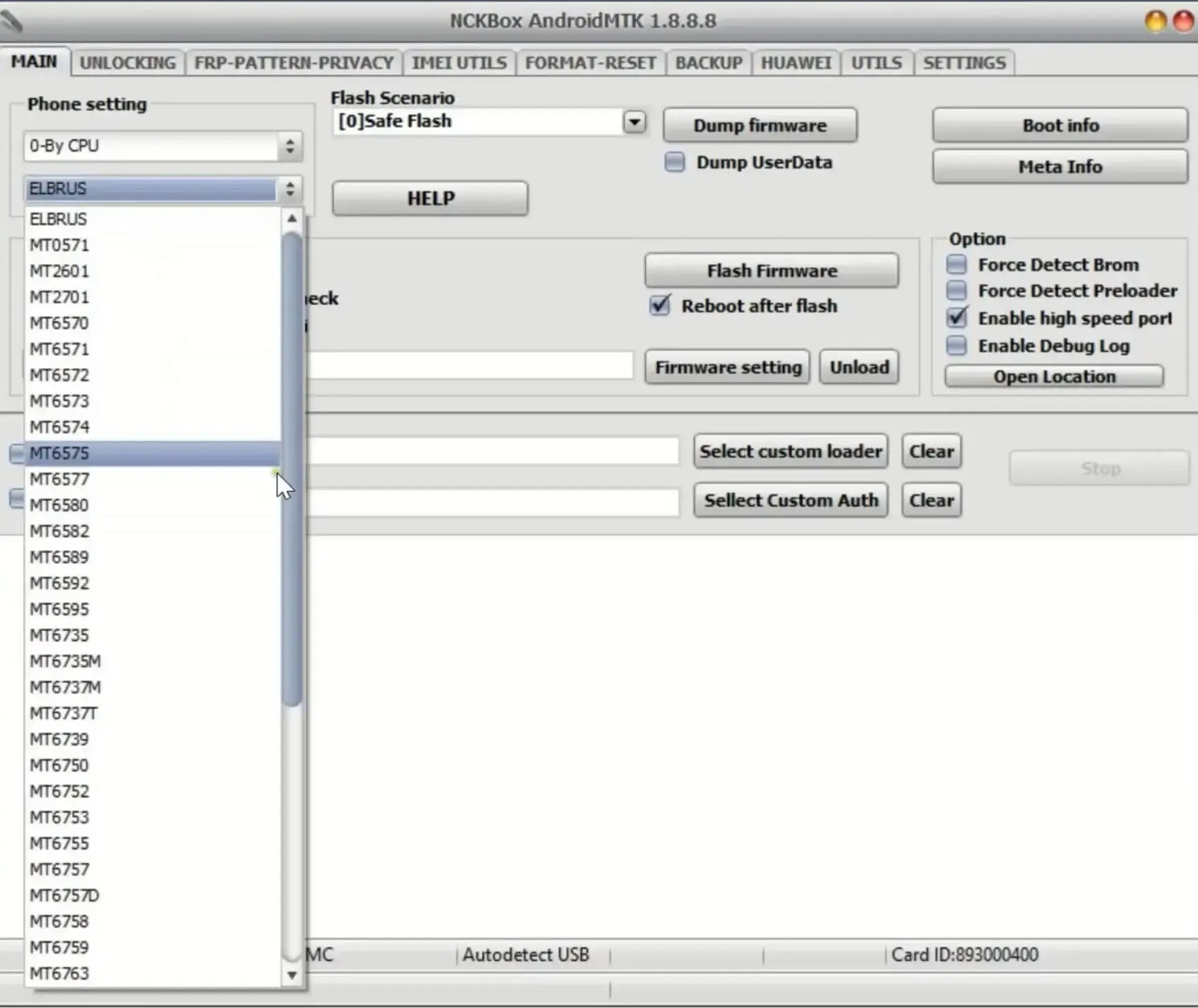Click the CPU list scroll down arrow
Screen dimensions: 1198x1008
click(292, 975)
